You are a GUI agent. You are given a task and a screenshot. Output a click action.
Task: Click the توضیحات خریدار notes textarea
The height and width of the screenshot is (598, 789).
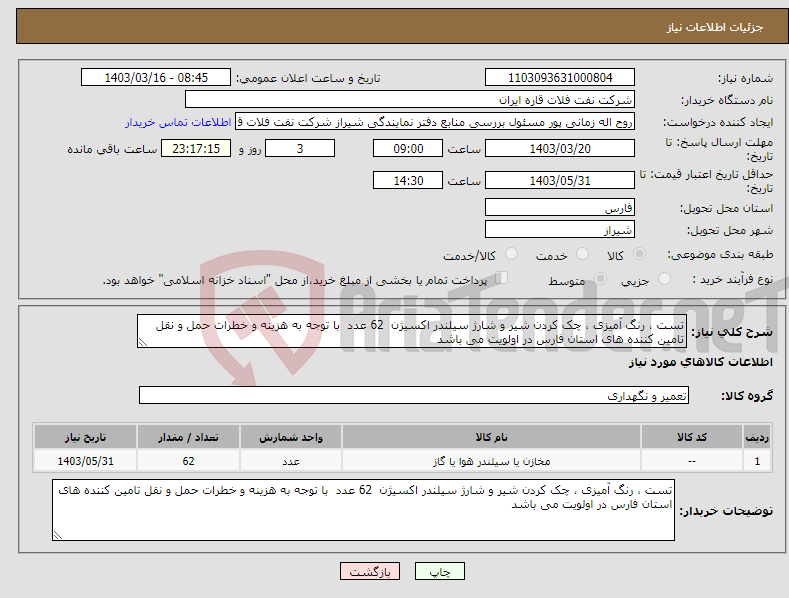pyautogui.click(x=363, y=510)
